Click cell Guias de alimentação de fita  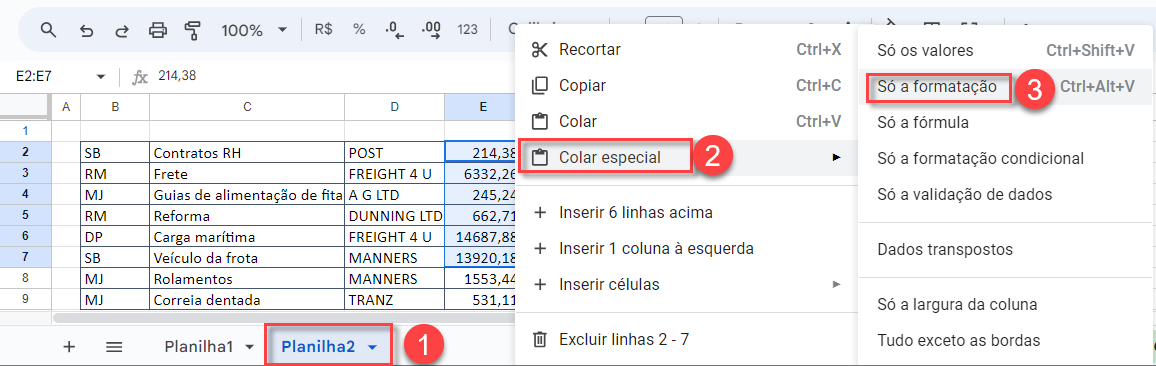[246, 195]
